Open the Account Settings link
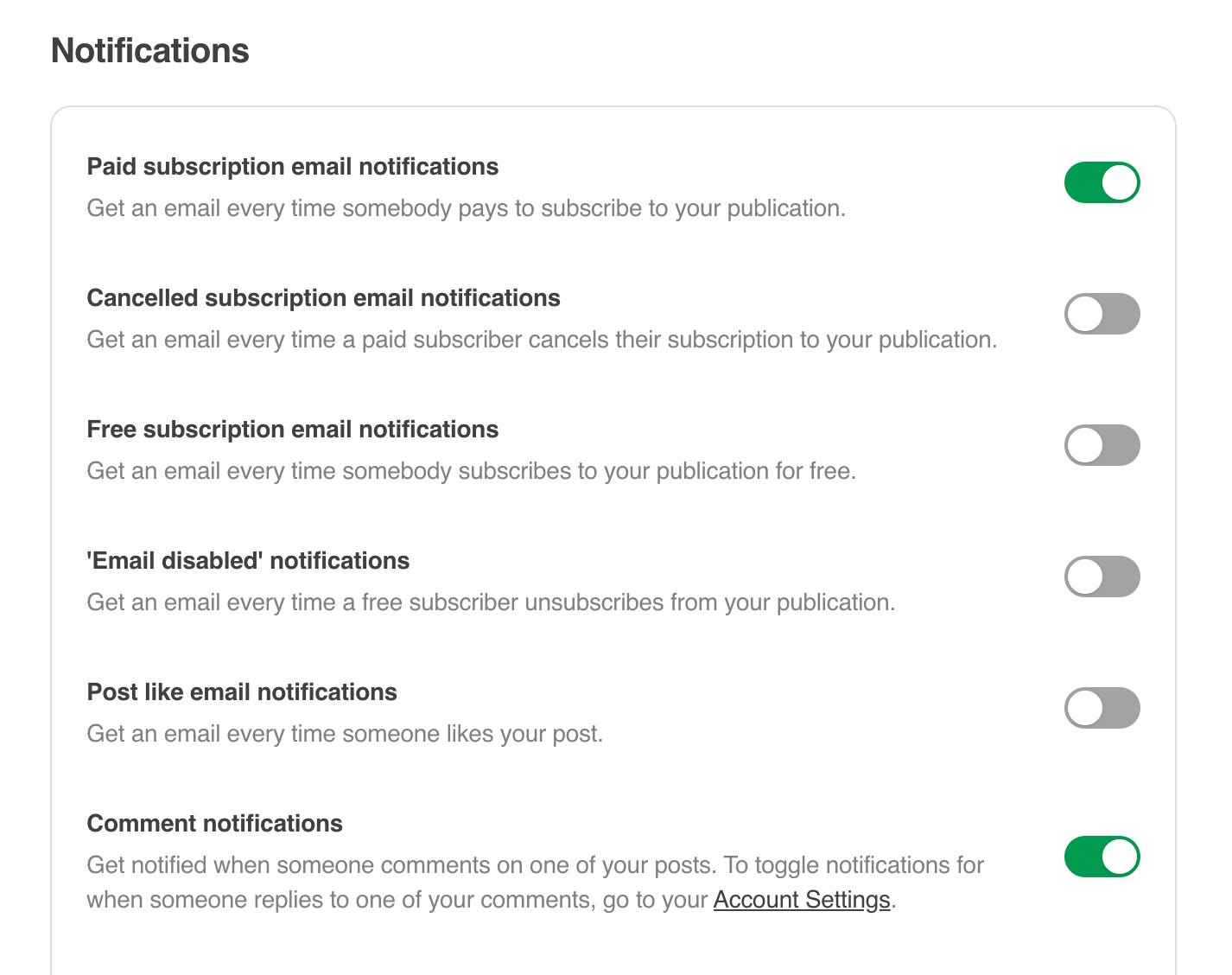 pos(801,900)
